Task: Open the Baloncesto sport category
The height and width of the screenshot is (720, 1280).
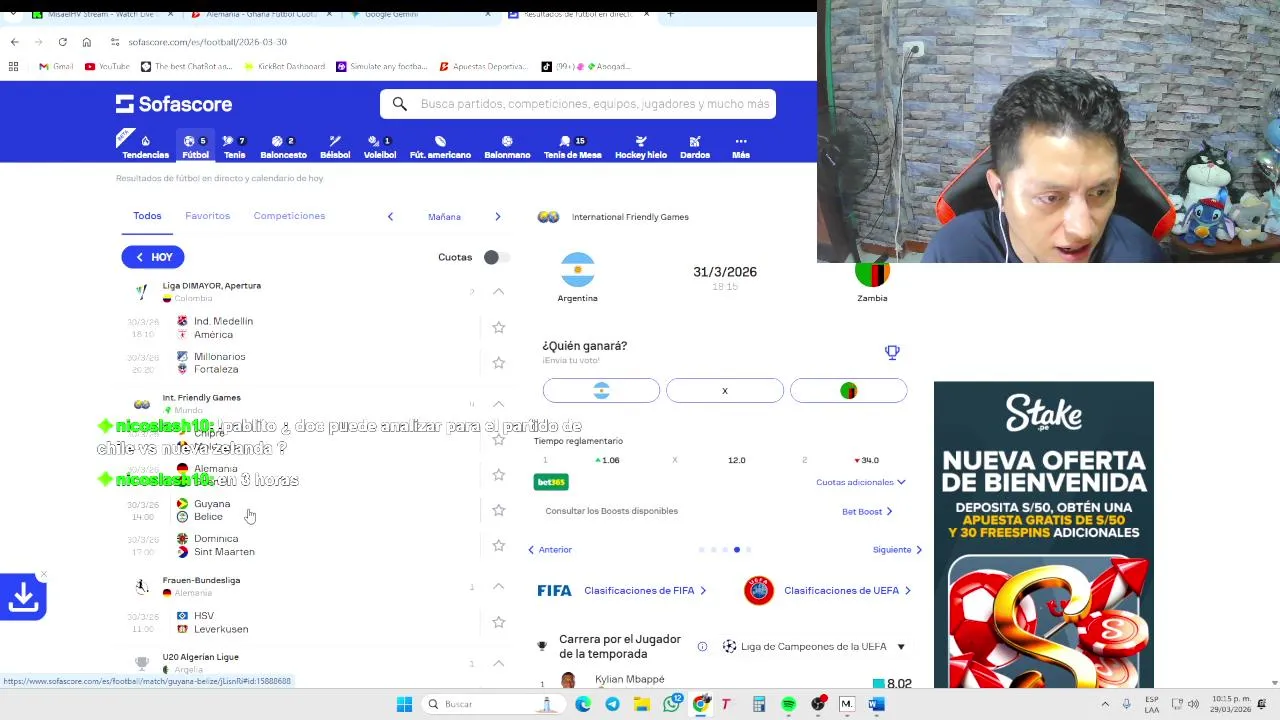Action: click(x=283, y=147)
